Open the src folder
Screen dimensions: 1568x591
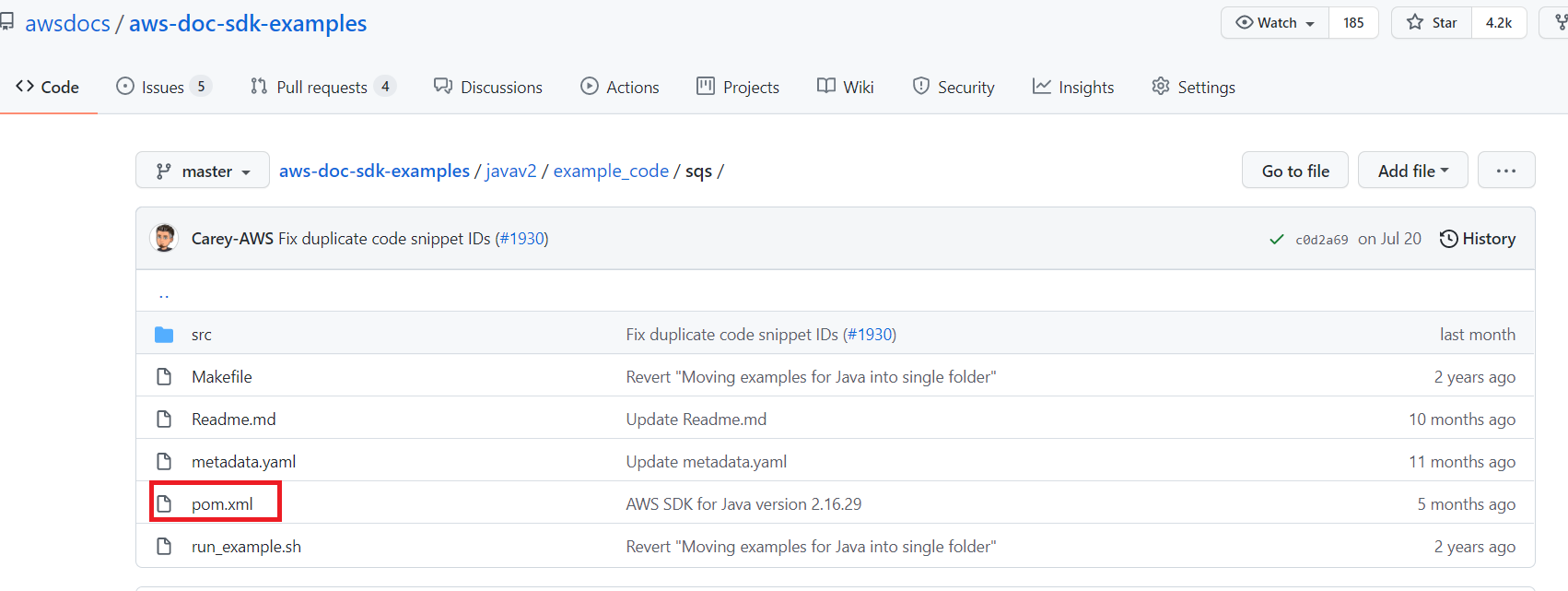(x=202, y=335)
